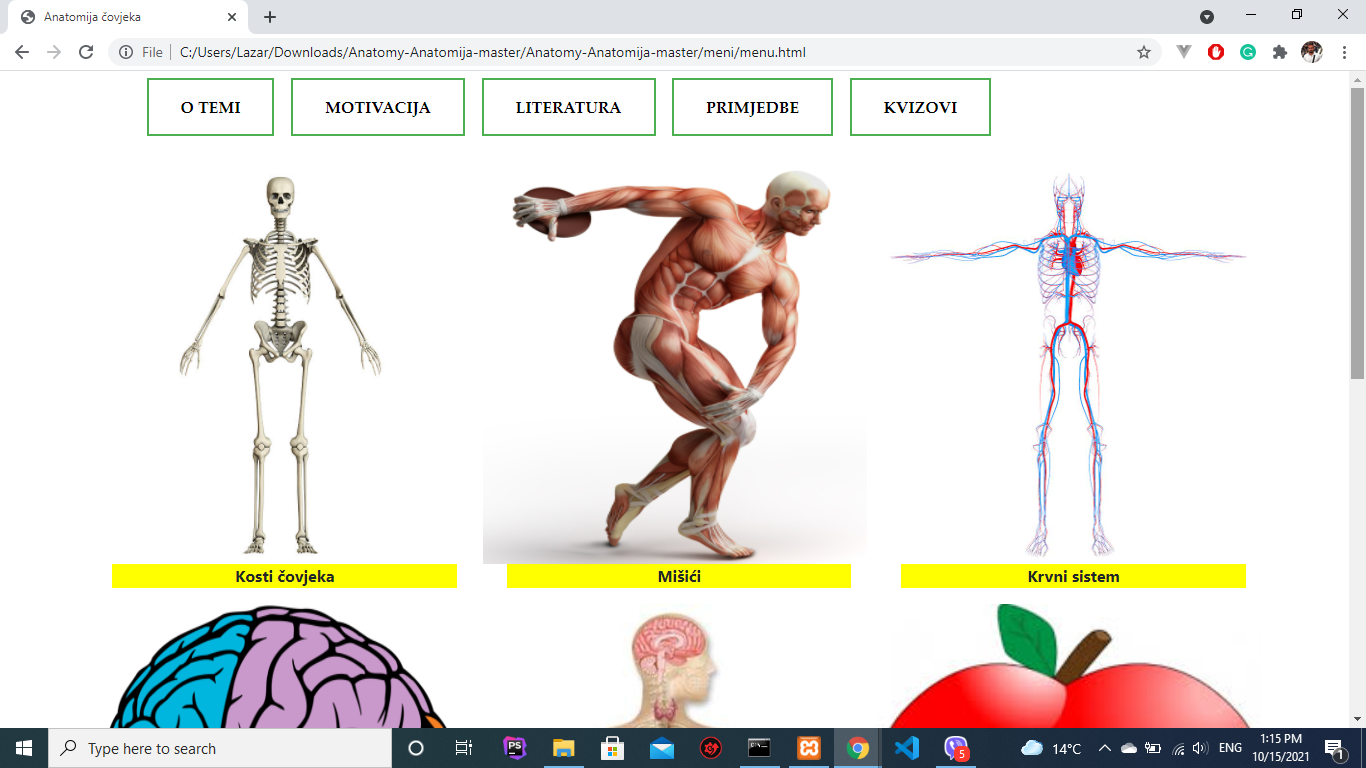This screenshot has height=768, width=1366.
Task: Switch to Visual Studio Code on taskbar
Action: 906,748
